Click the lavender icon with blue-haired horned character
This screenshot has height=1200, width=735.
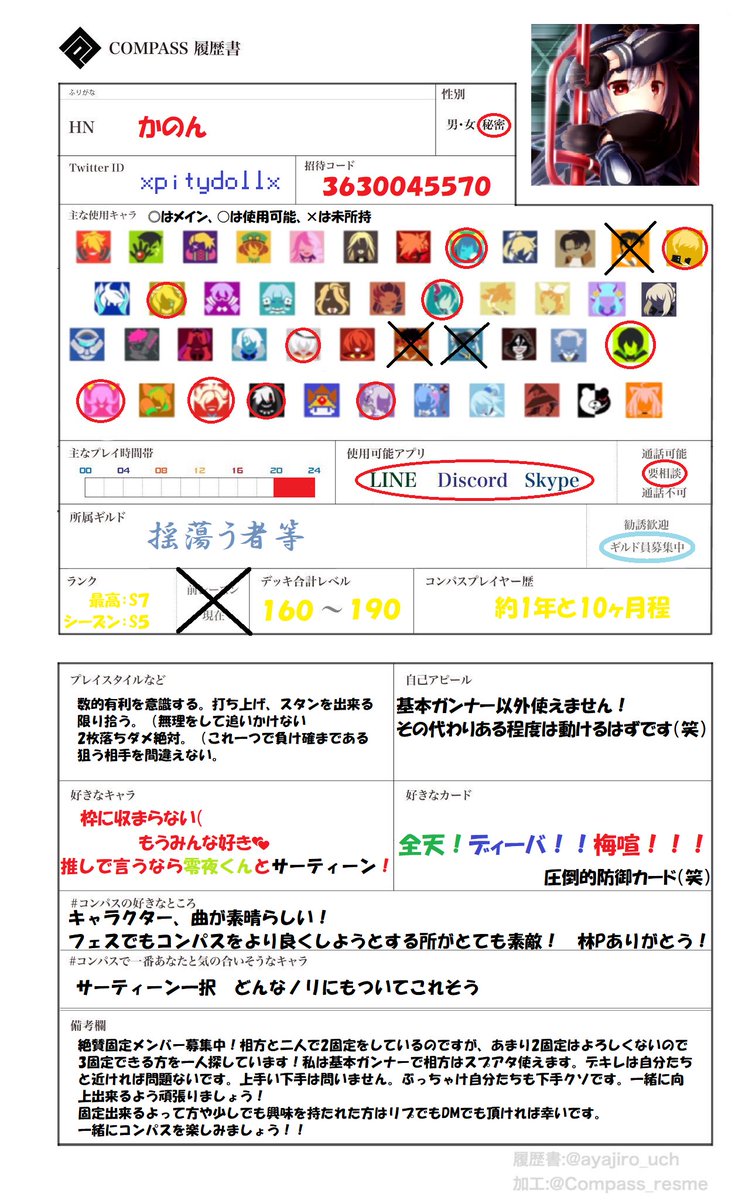click(x=605, y=298)
